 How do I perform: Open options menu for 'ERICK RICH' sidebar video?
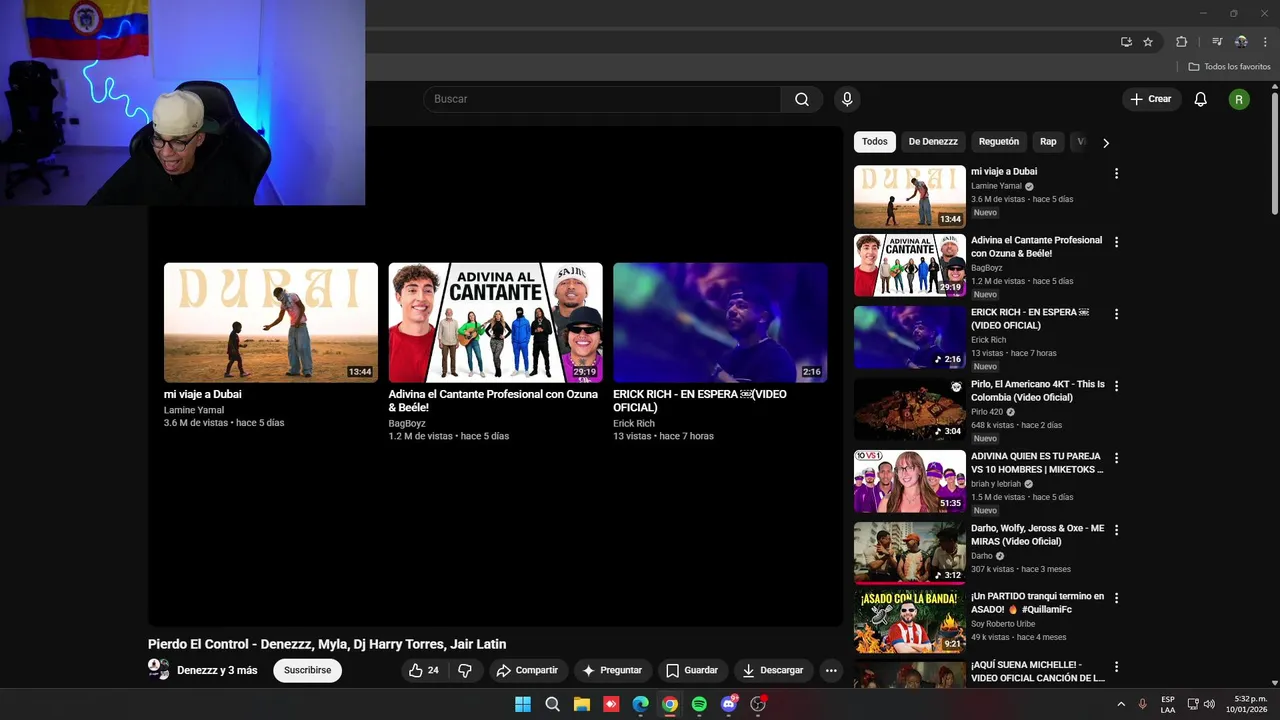click(1116, 314)
